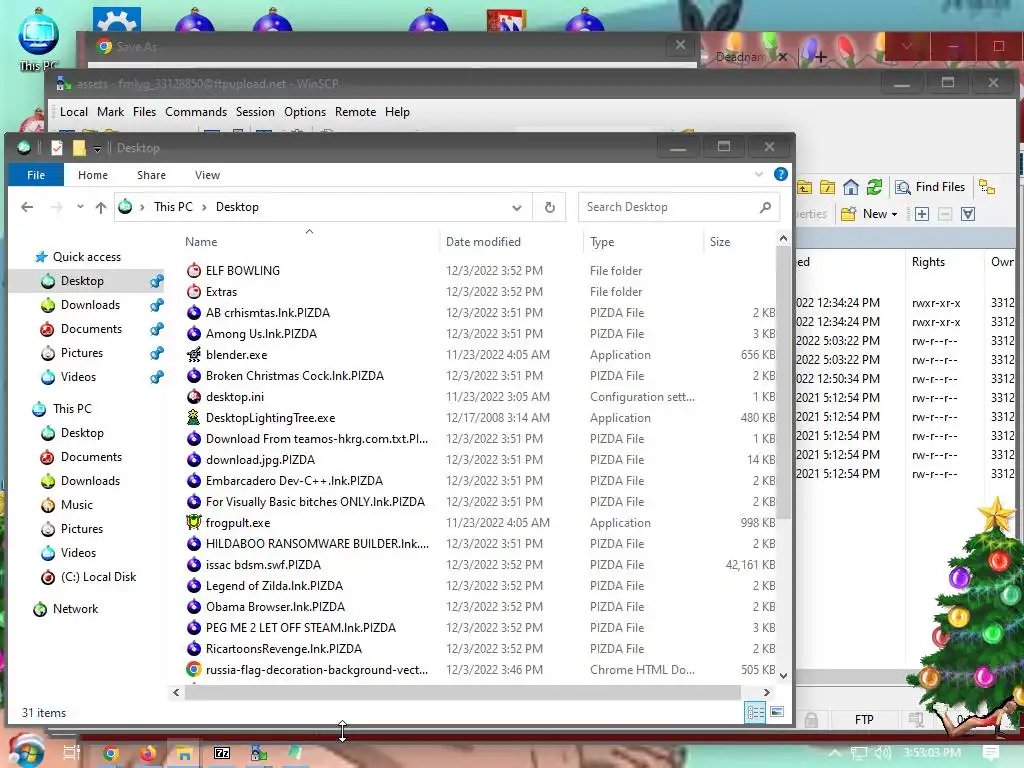This screenshot has height=768, width=1024.
Task: Click the Explorer Back arrow
Action: (27, 207)
